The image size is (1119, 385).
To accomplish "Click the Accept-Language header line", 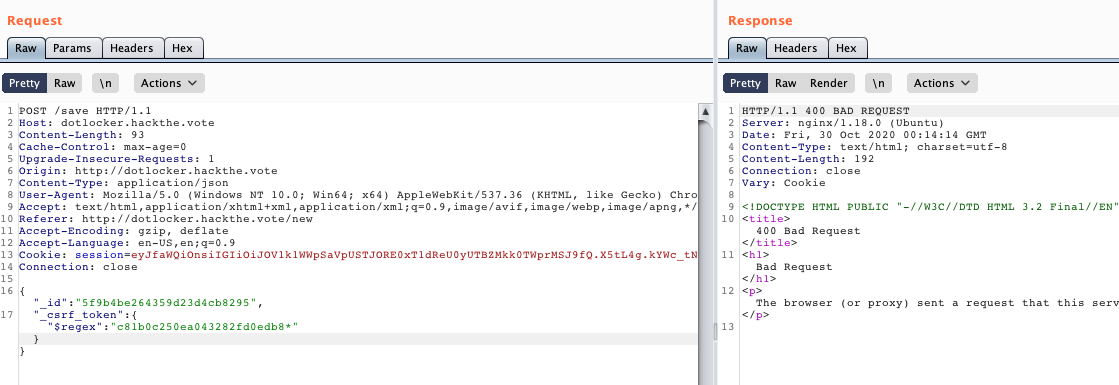I will coord(126,243).
